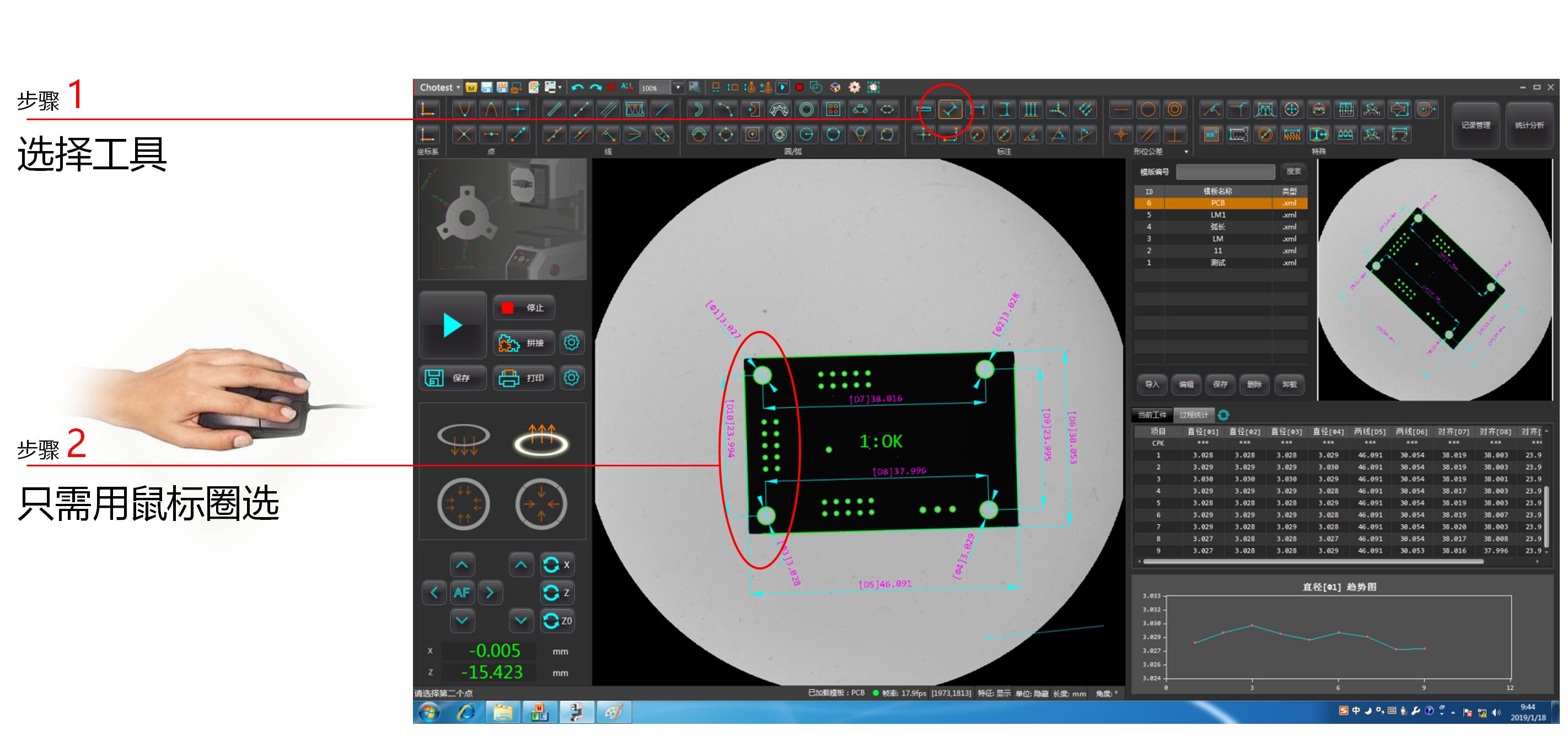Select the midpoint tool in point group
1568x747 pixels.
click(491, 135)
